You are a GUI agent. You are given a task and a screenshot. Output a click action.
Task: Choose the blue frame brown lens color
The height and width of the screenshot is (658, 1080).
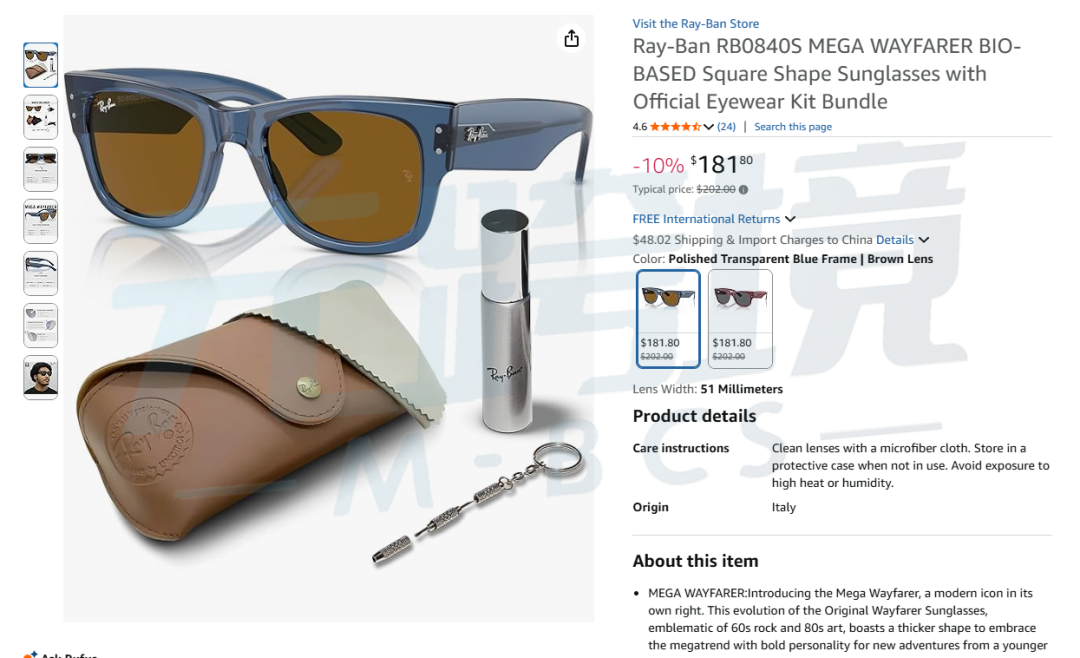(668, 319)
